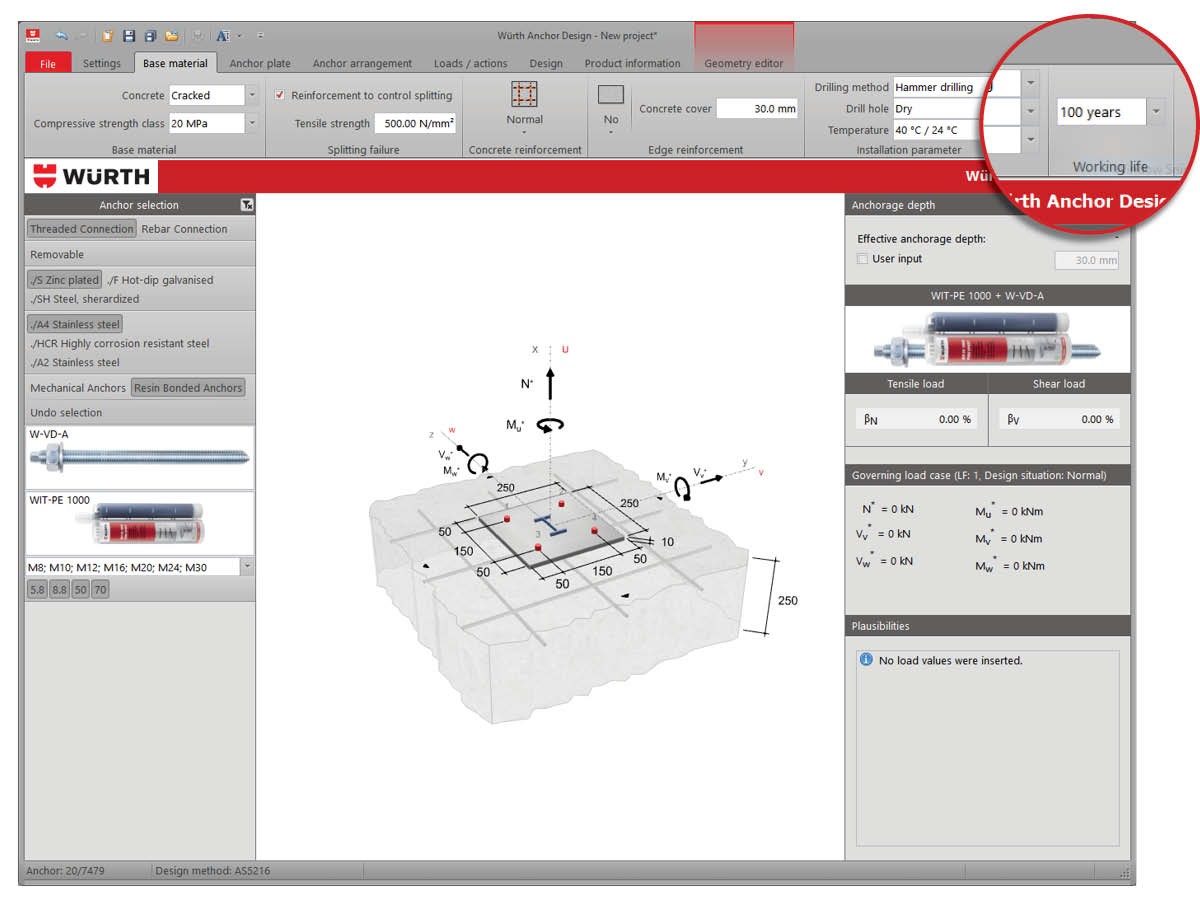This screenshot has height=900, width=1200.
Task: Expand the Normal concrete reinforcement dropdown arrow
Action: 524,133
